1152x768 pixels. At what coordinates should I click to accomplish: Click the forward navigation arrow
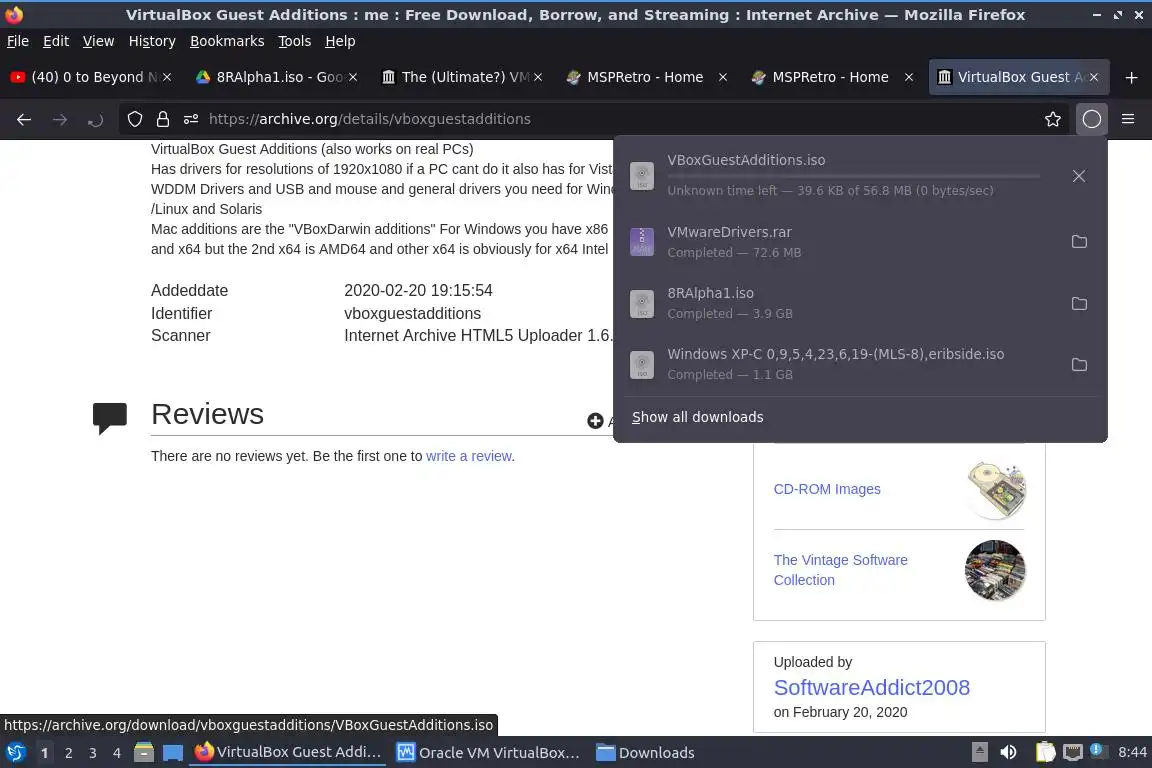(60, 119)
